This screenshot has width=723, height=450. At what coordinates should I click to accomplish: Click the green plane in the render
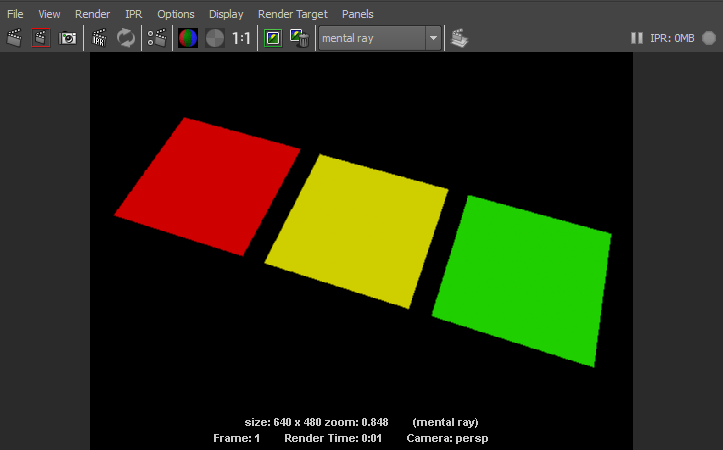click(x=523, y=281)
